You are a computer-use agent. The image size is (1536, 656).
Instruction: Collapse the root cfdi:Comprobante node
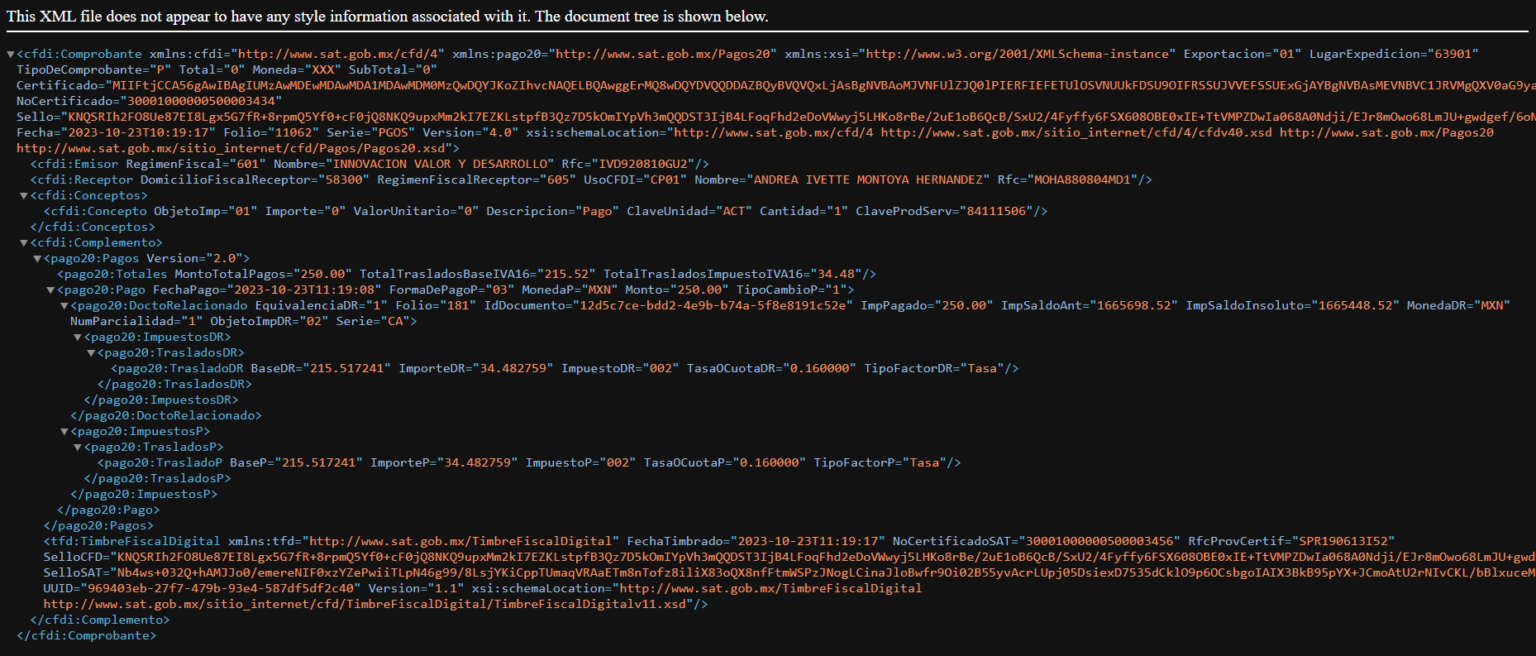10,53
